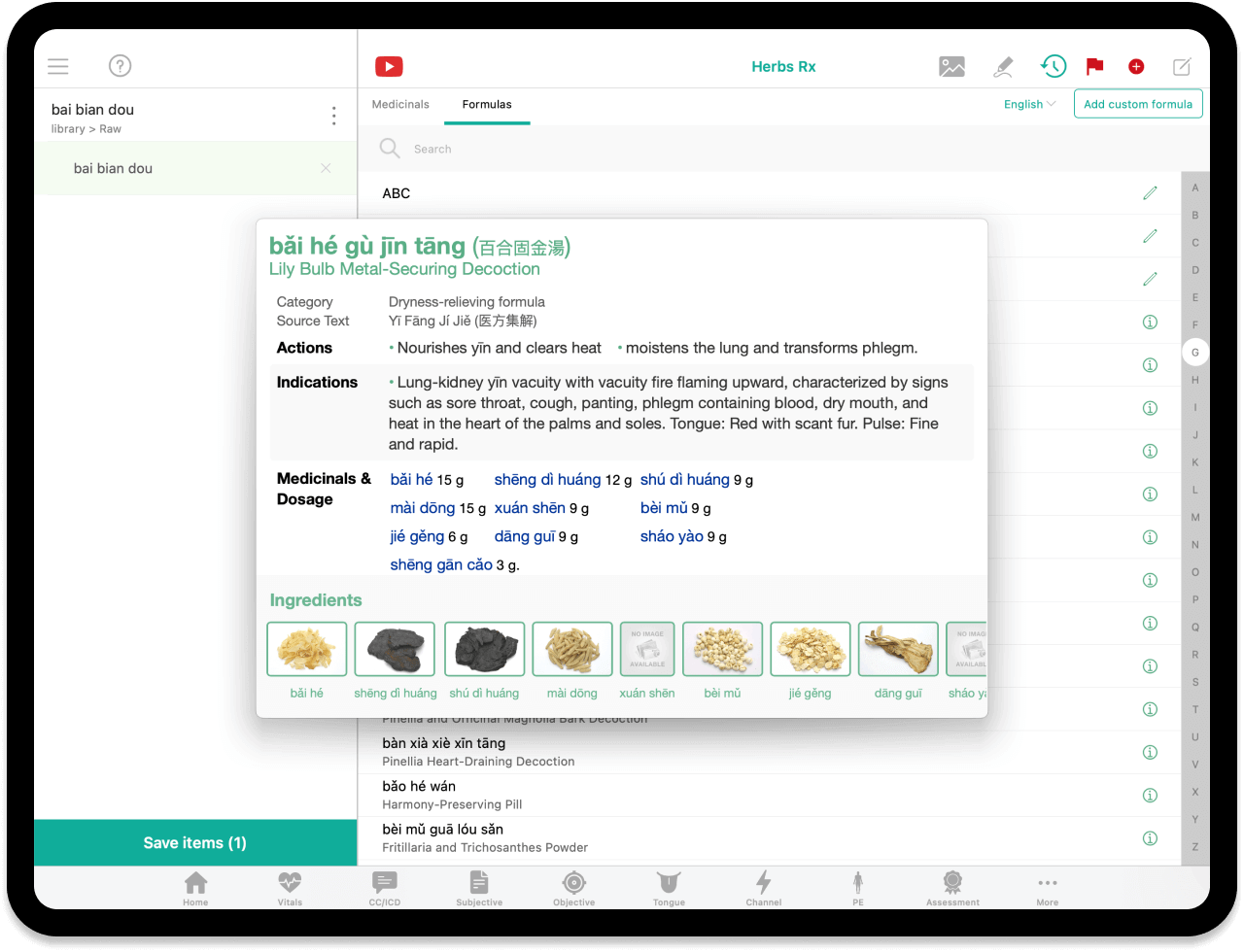This screenshot has height=952, width=1244.
Task: Click the red plus icon to add new
Action: (1136, 66)
